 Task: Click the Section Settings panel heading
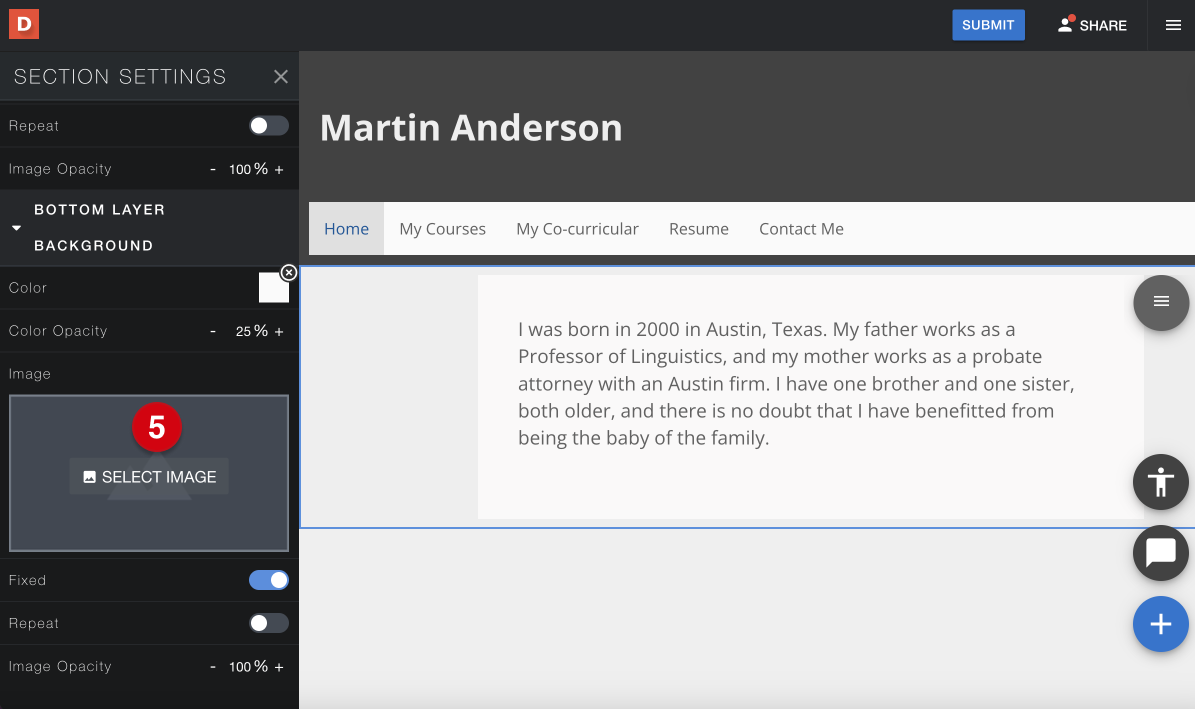[120, 76]
